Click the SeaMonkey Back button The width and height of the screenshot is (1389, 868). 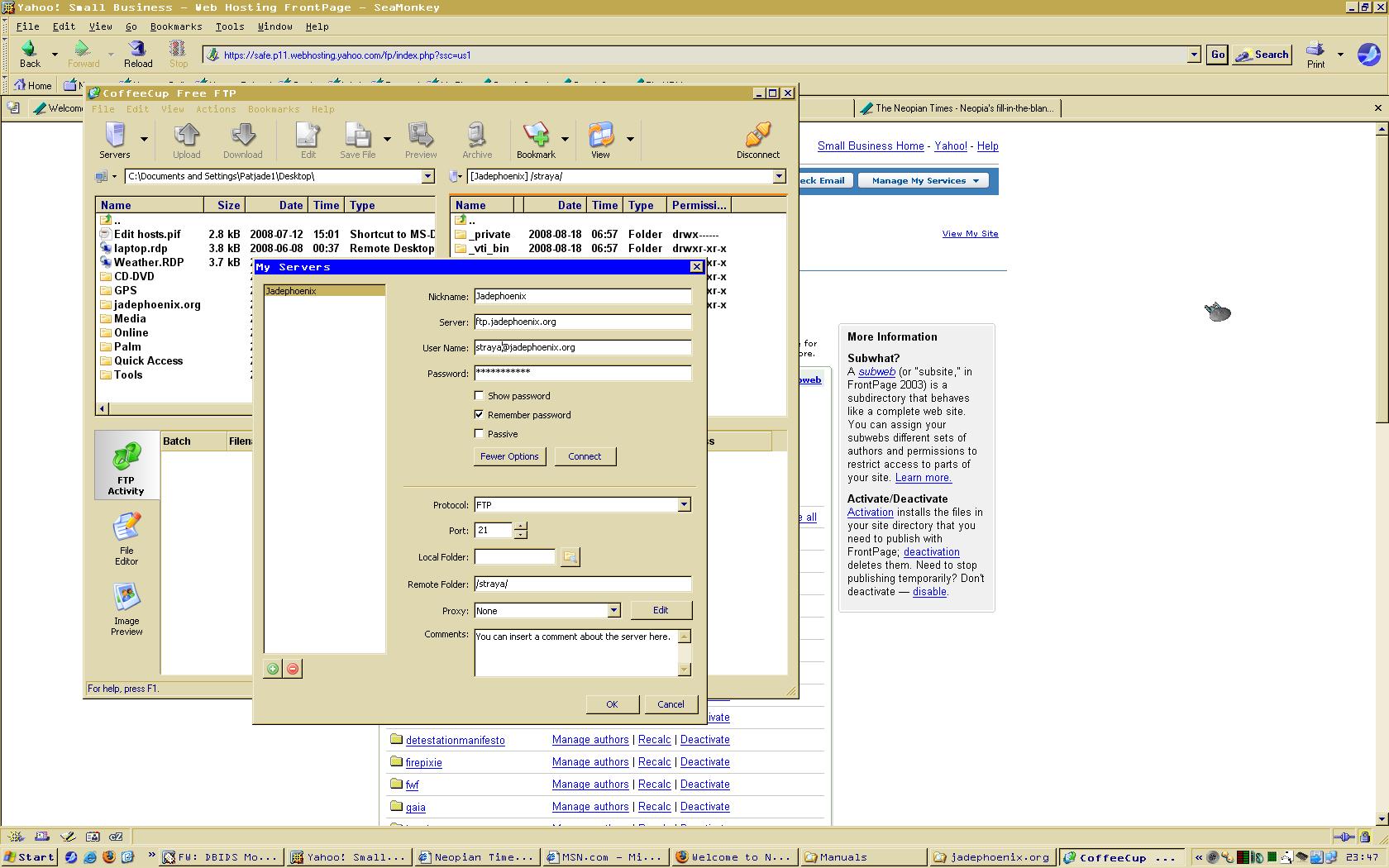pos(30,55)
